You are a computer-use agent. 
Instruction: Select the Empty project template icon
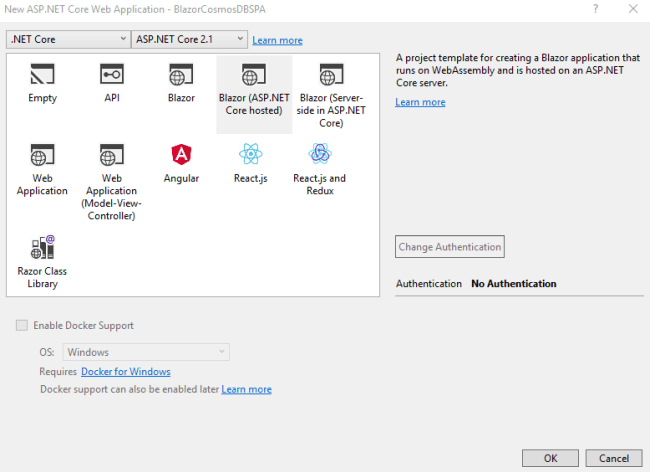(42, 74)
